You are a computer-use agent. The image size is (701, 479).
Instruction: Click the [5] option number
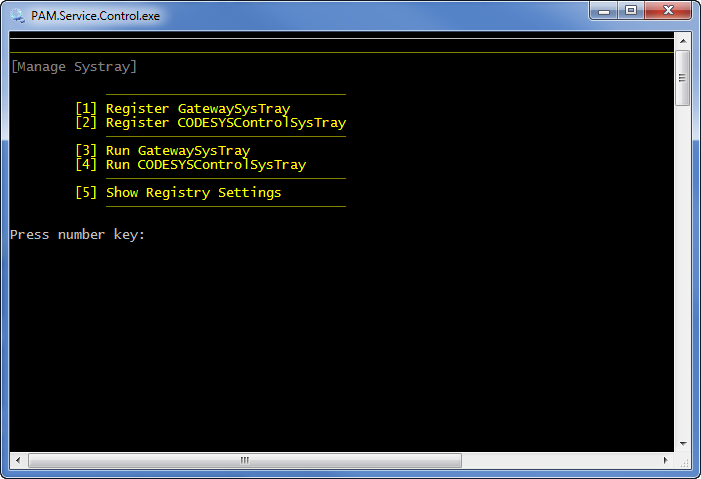click(86, 193)
